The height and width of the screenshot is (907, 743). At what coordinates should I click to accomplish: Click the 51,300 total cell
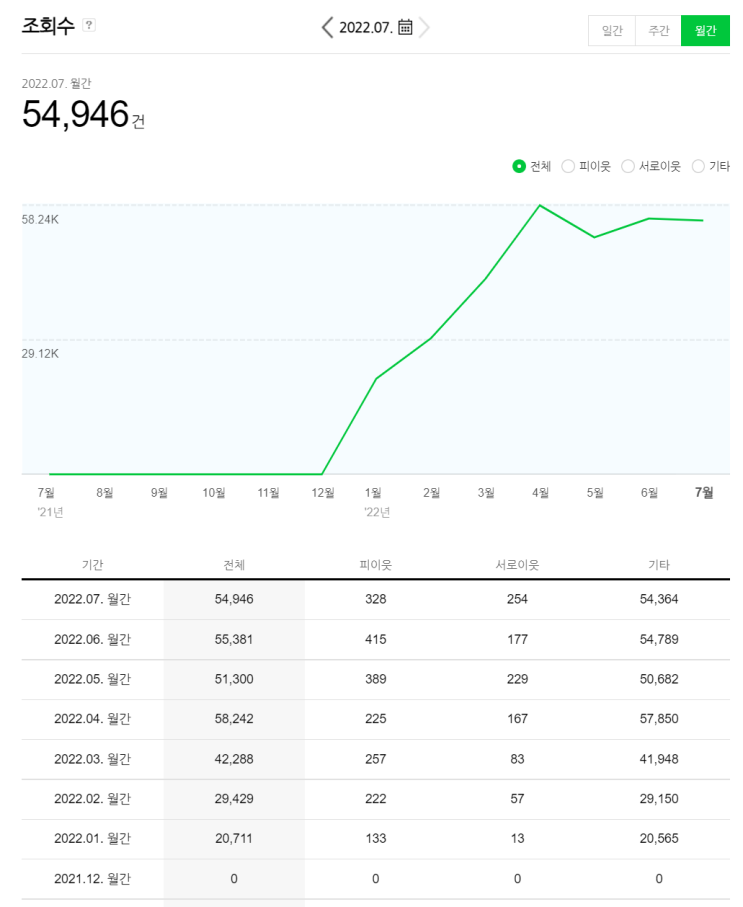pos(234,679)
